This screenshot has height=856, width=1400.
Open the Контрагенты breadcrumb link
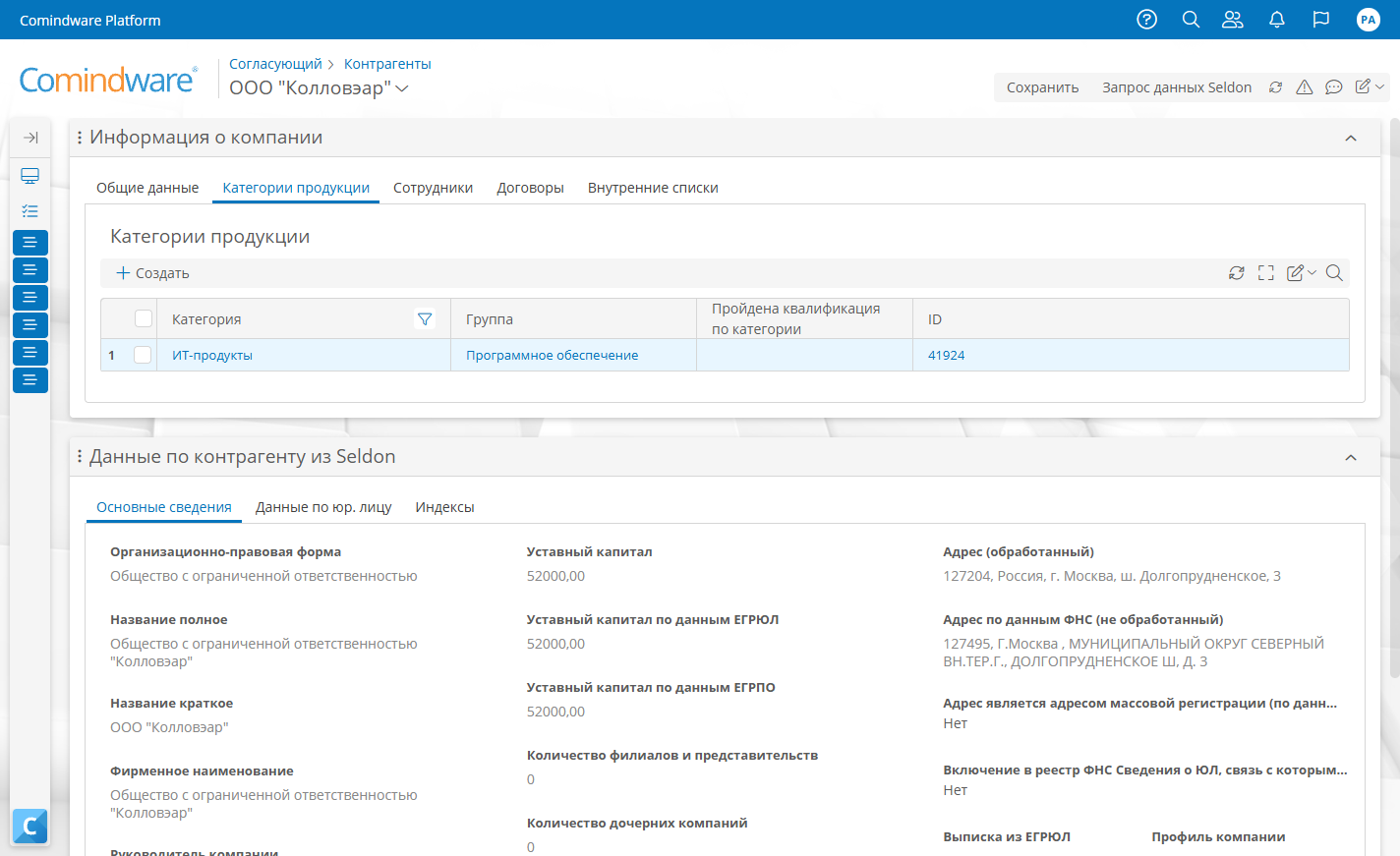[x=387, y=64]
